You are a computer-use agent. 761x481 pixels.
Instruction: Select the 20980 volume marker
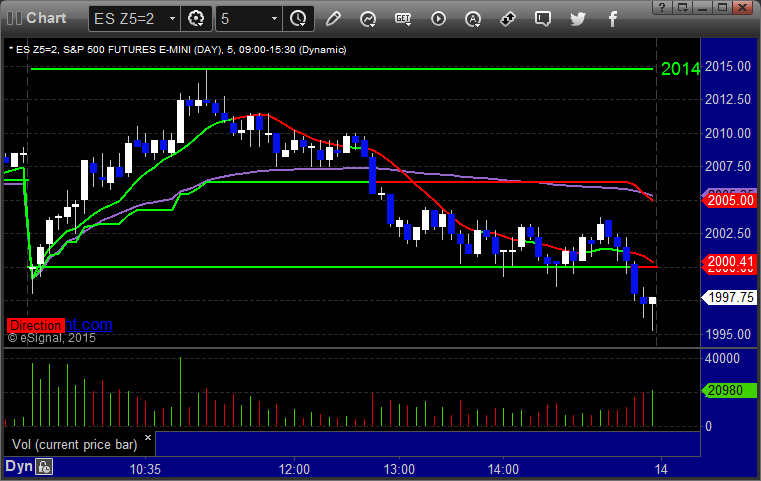click(729, 390)
